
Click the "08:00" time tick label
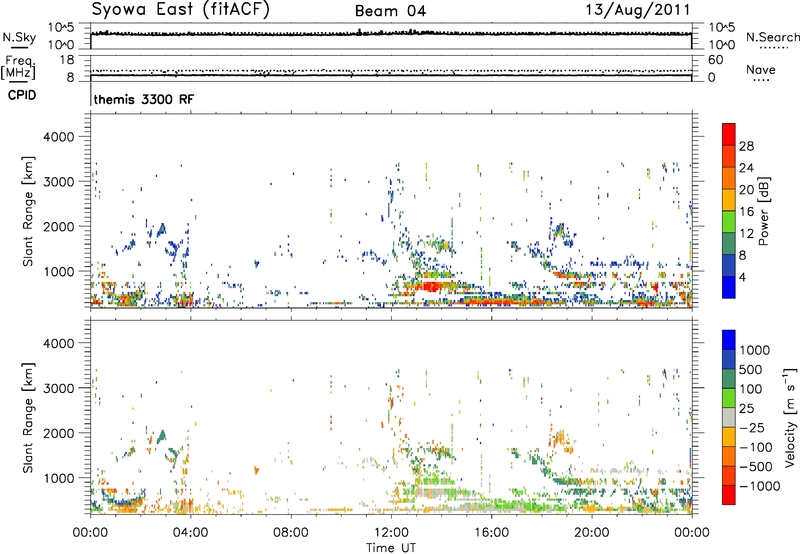pyautogui.click(x=290, y=533)
